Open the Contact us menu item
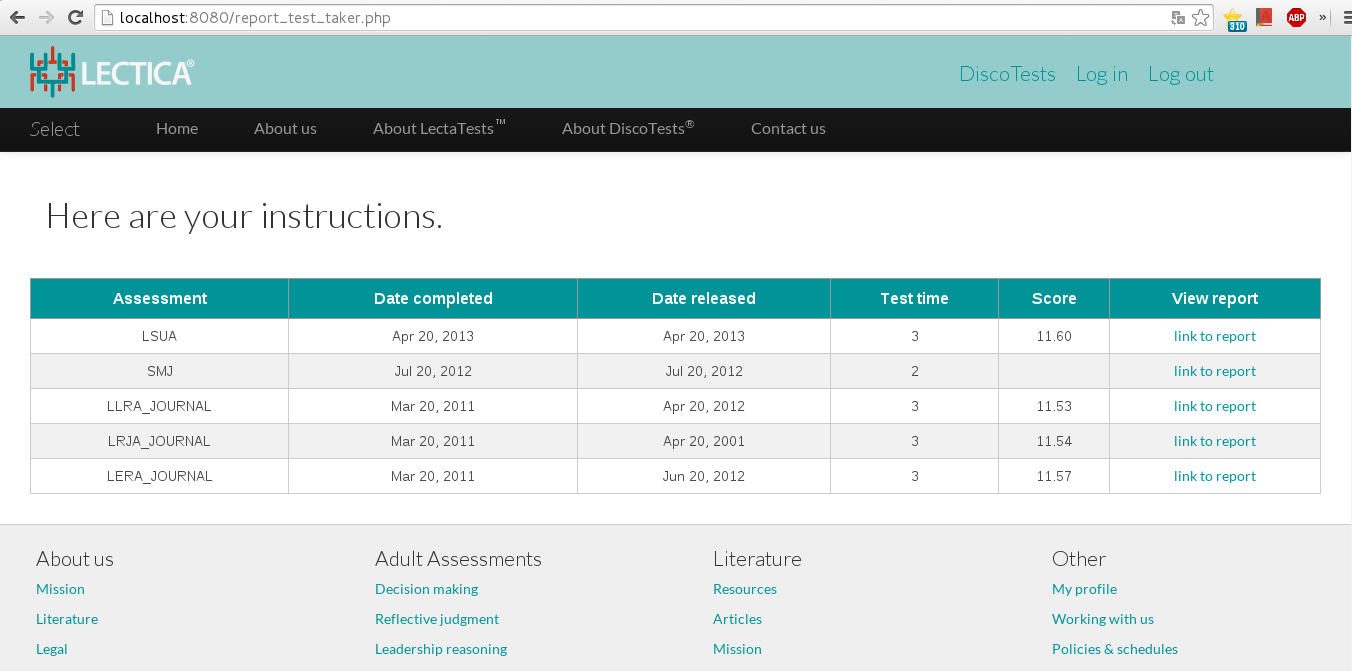Screen dimensions: 1352x671 [788, 128]
